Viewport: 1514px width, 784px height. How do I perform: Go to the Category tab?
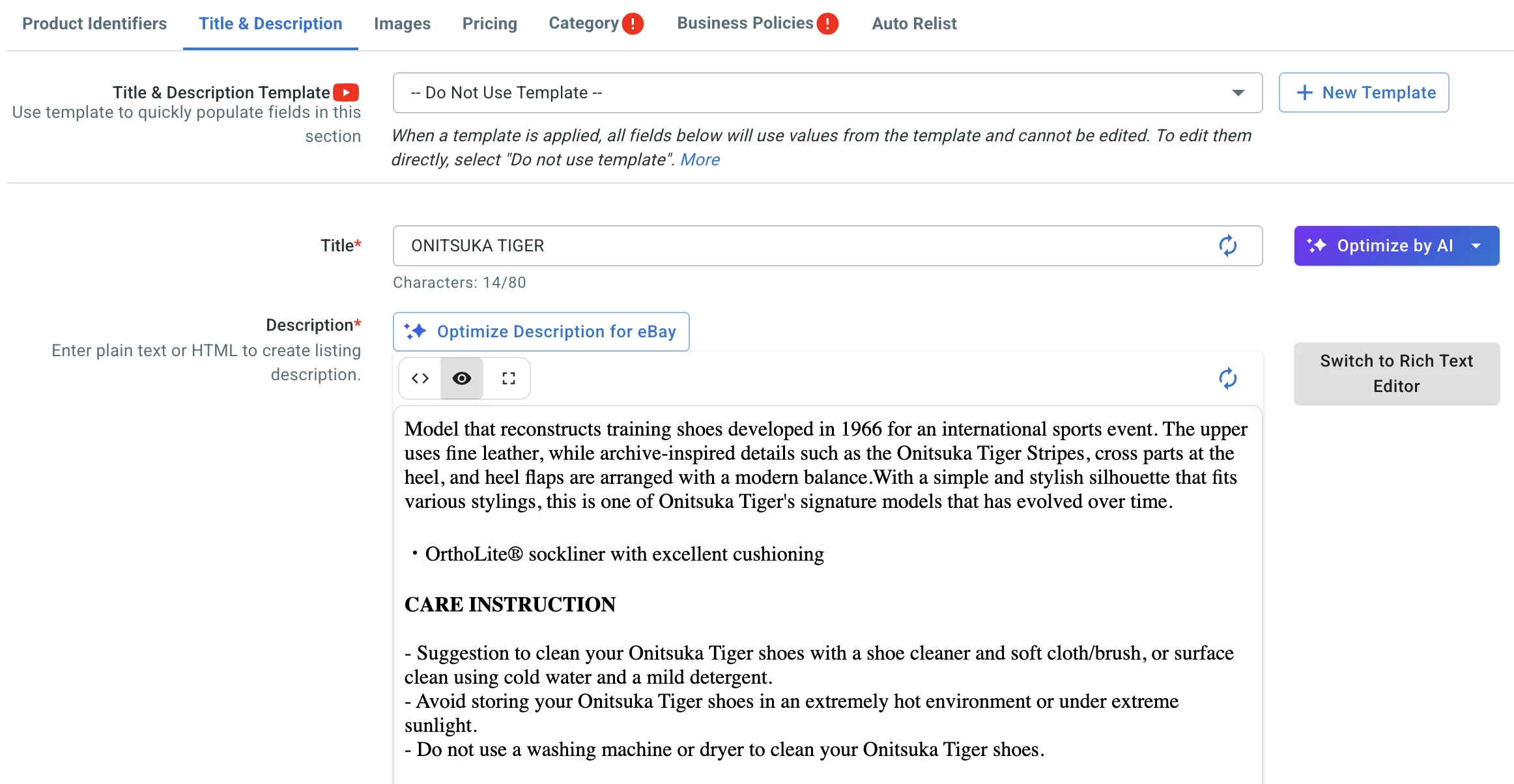tap(584, 23)
